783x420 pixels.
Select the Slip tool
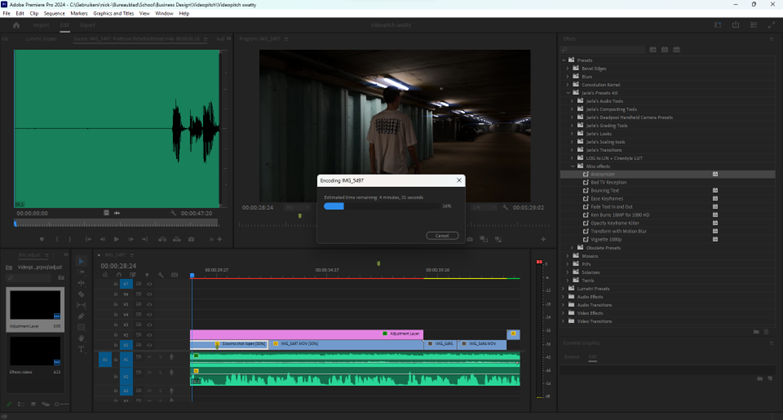point(81,305)
